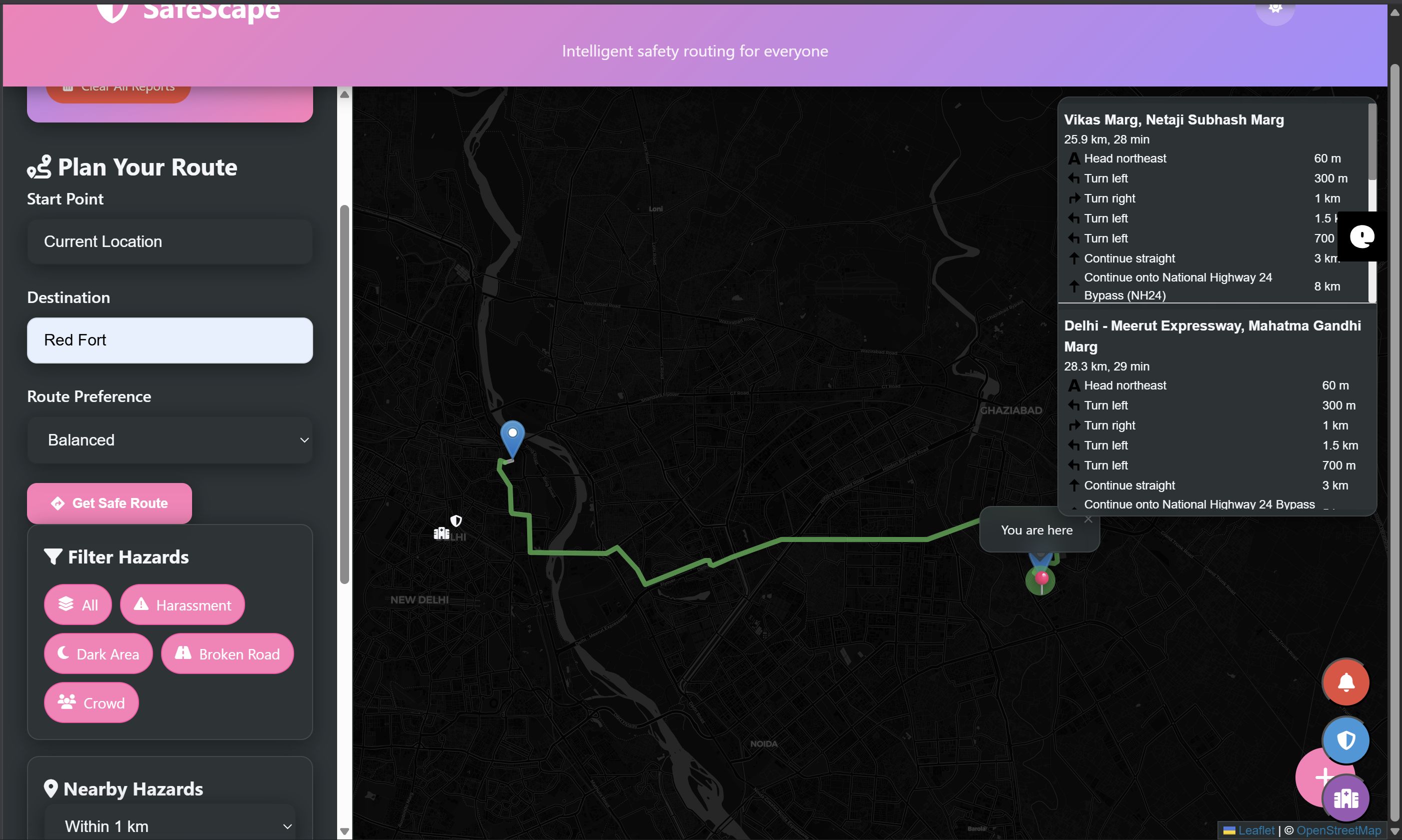
Task: Select the Delhi - Meerut Expressway route
Action: tap(1212, 326)
